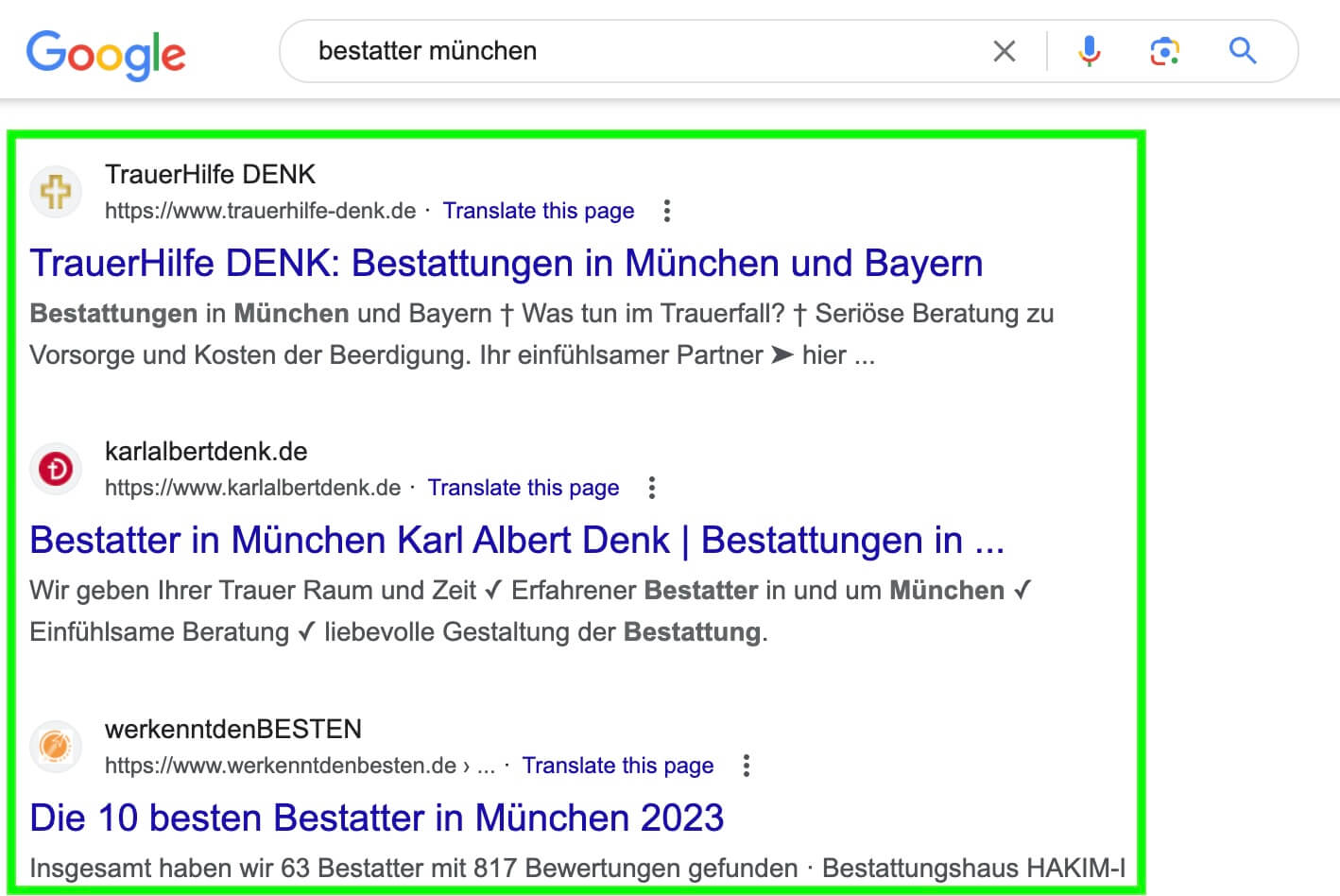
Task: Open 'TrauerHilfe DENK: Bestattungen in München und Bayern'
Action: [507, 264]
